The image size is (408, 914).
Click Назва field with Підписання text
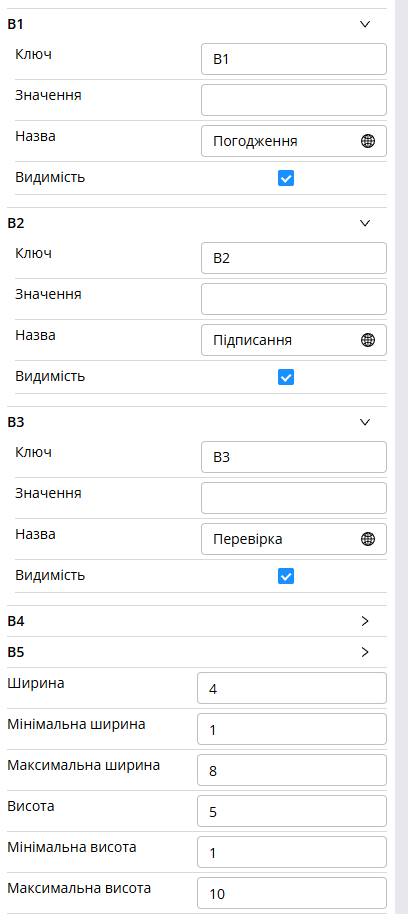pyautogui.click(x=294, y=340)
